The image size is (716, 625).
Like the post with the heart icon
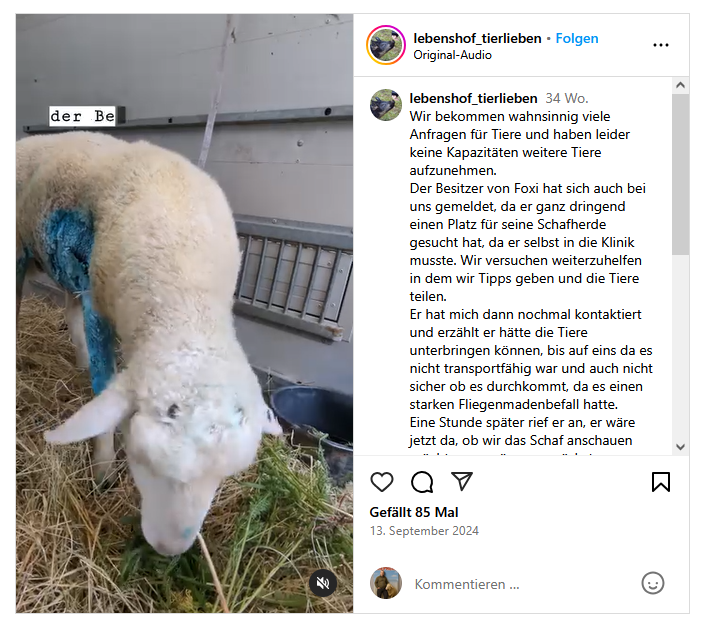(x=382, y=482)
